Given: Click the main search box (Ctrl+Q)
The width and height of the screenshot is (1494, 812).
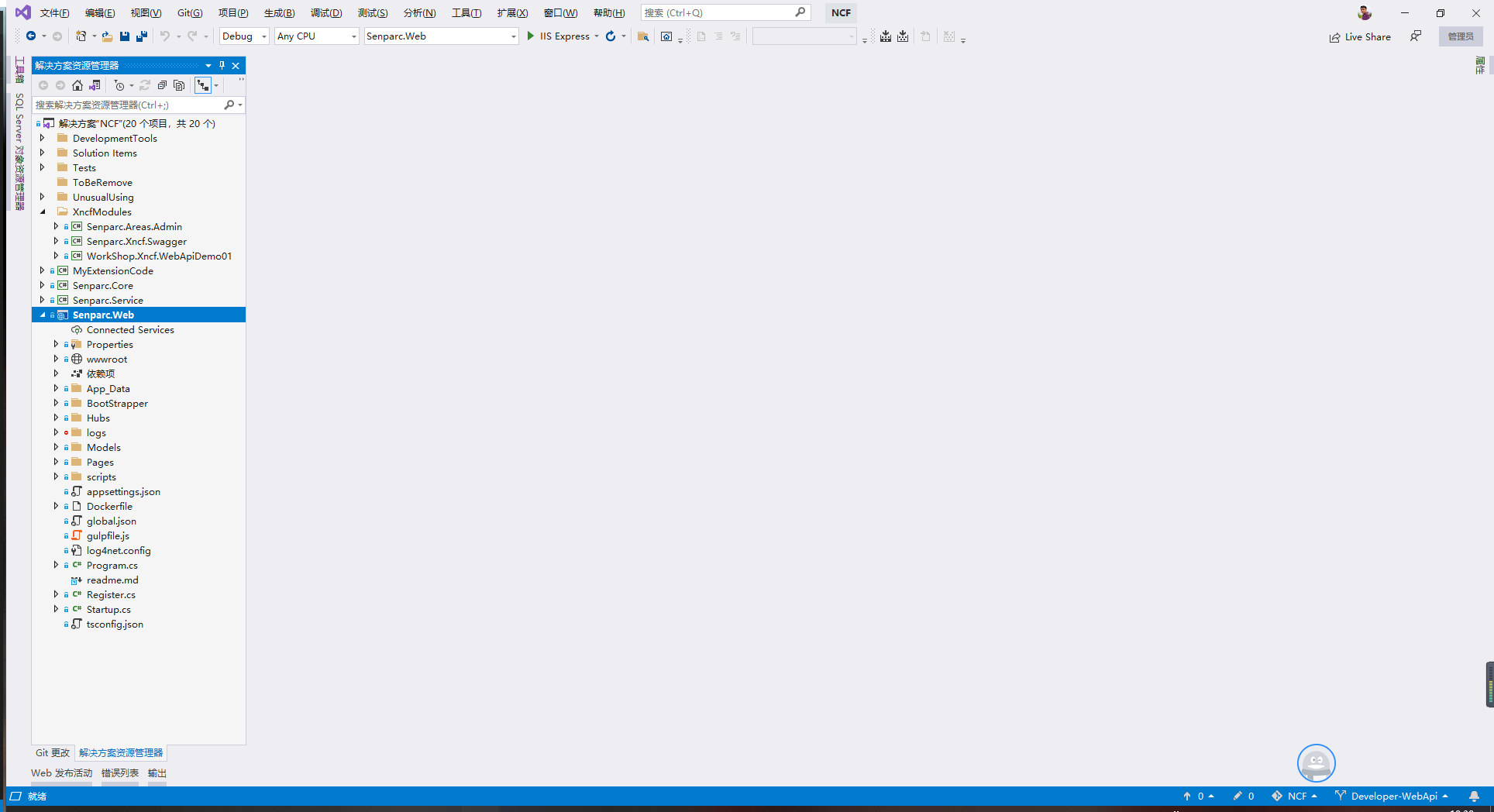Looking at the screenshot, I should [x=725, y=12].
